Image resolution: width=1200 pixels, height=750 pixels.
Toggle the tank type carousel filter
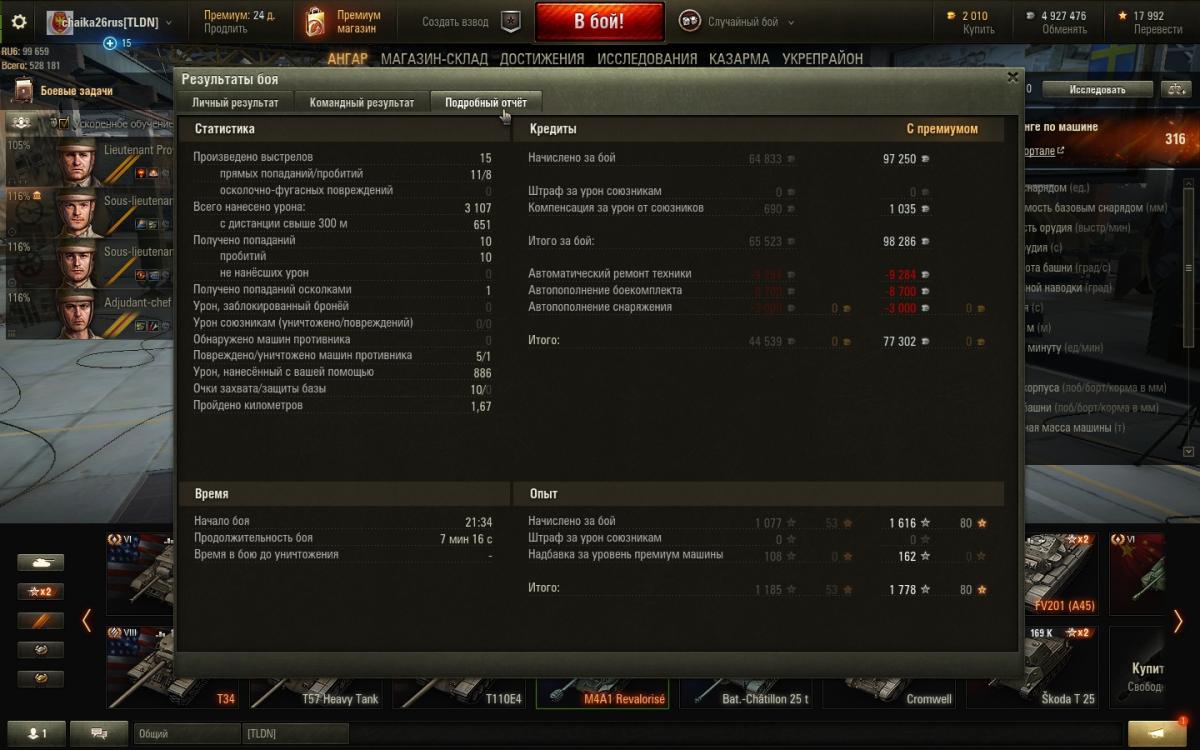[40, 563]
